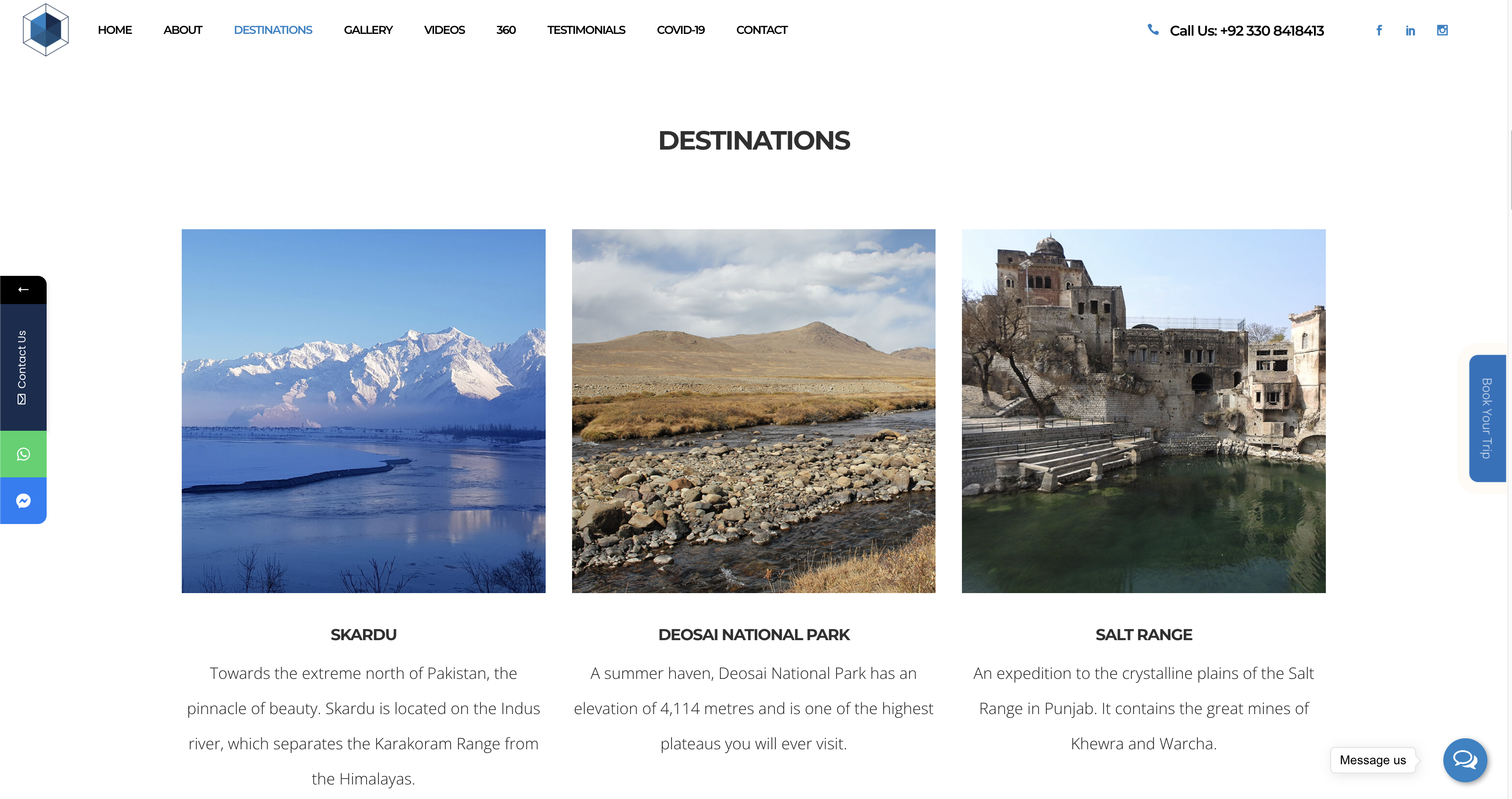Open the 360 menu item
The image size is (1512, 799).
pos(505,30)
